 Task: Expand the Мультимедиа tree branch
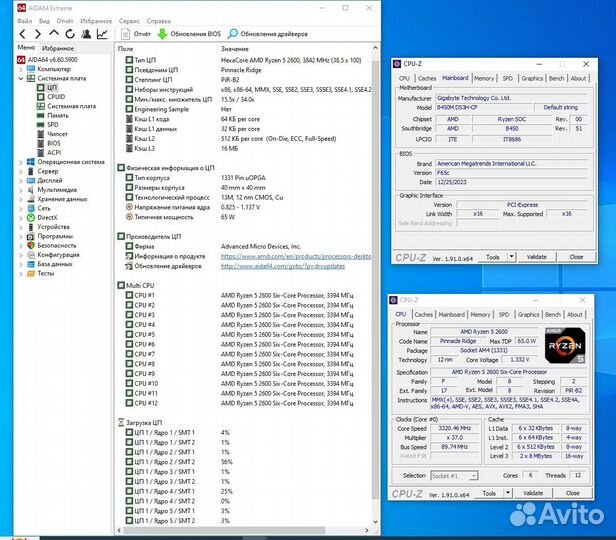tap(20, 190)
